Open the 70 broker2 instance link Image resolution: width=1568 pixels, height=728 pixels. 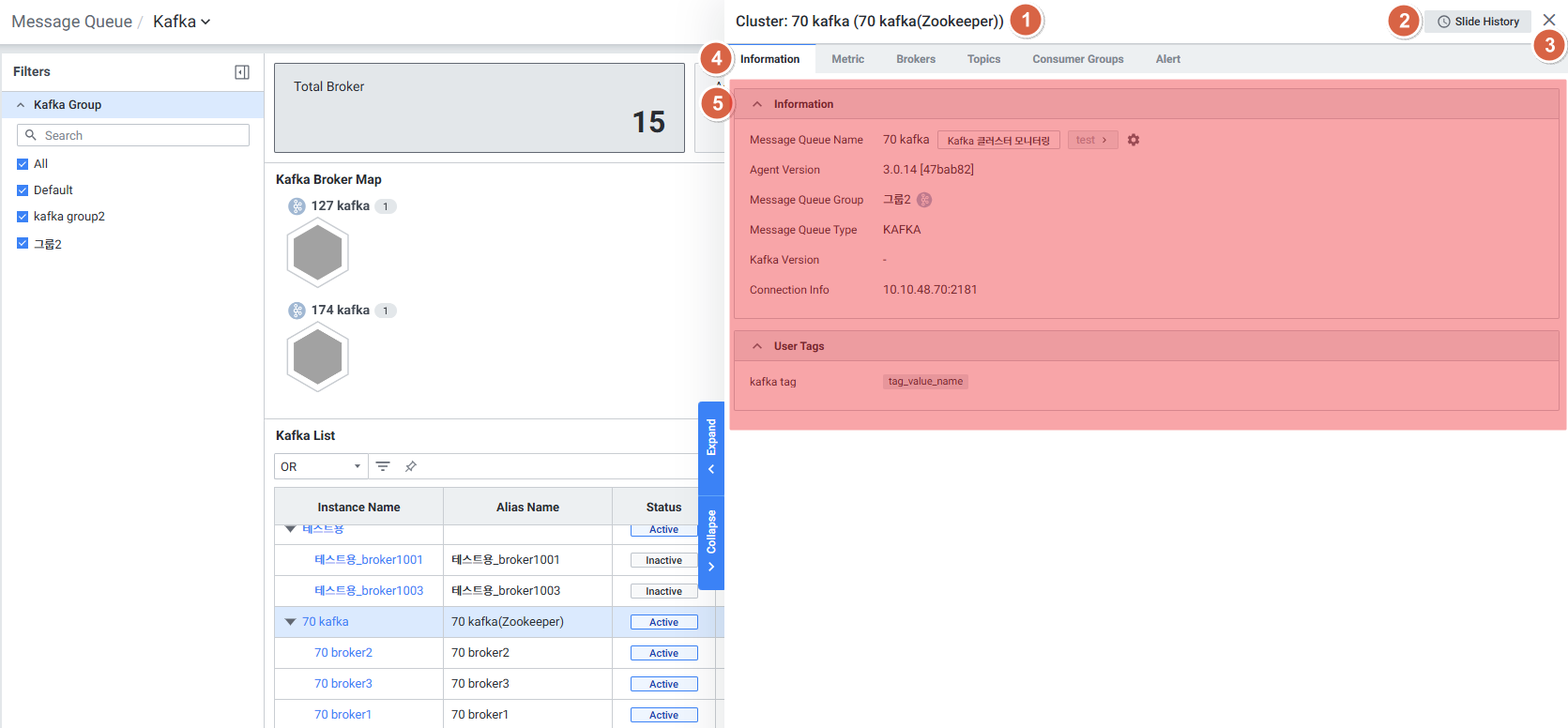[x=343, y=653]
